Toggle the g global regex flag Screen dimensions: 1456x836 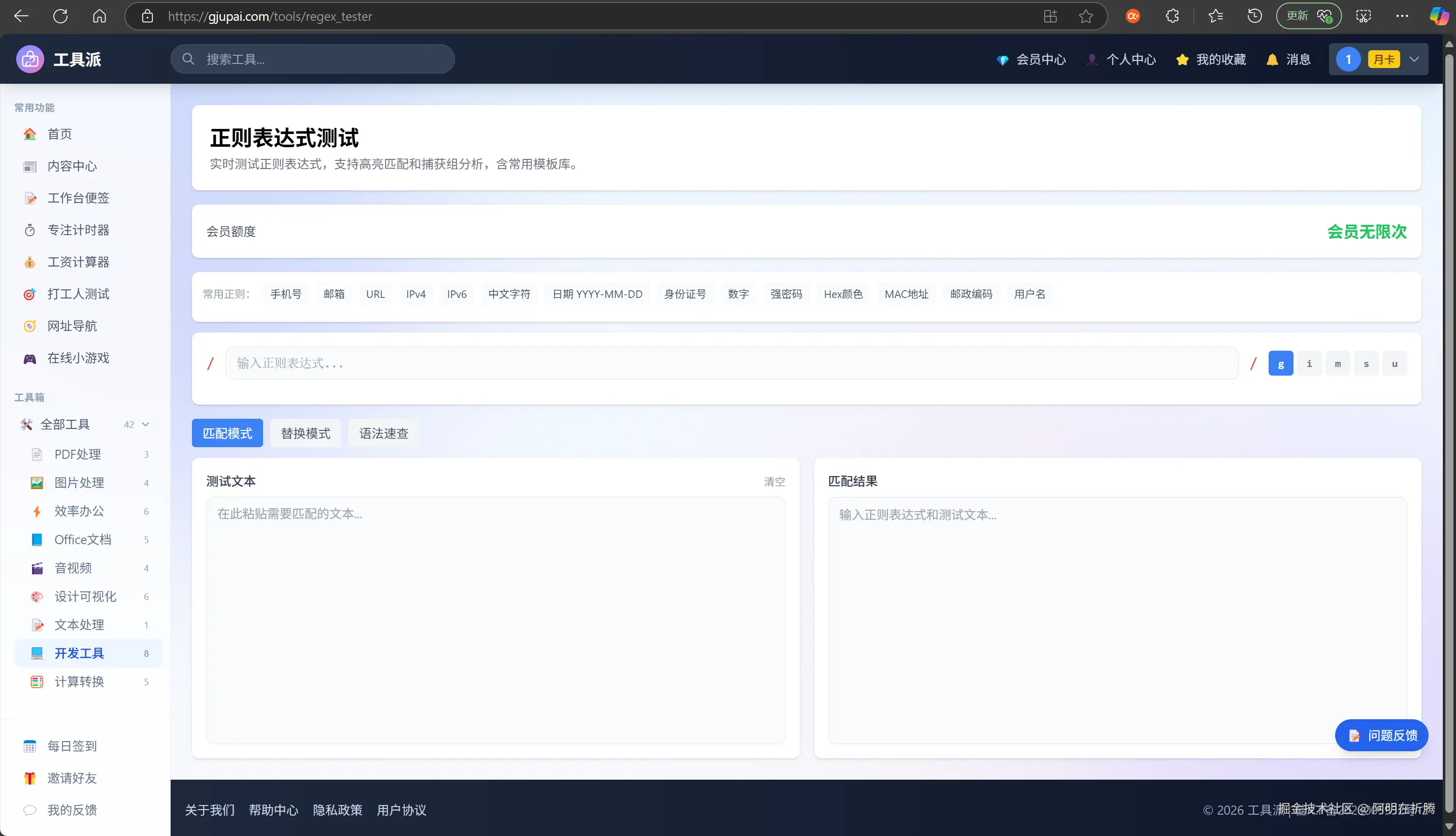[1280, 363]
